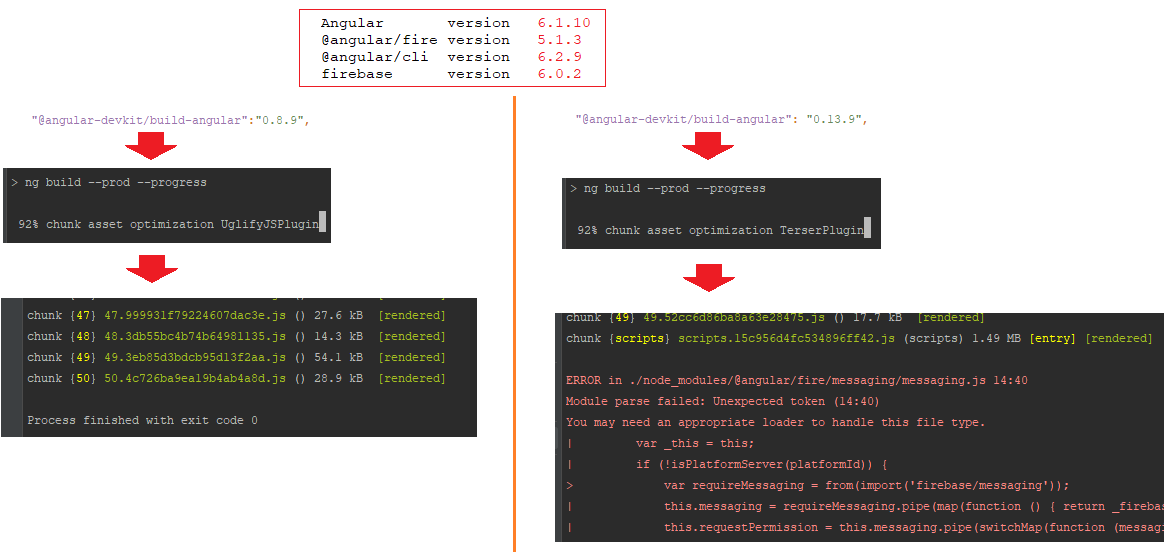This screenshot has height=552, width=1170.
Task: Click the '@angular/cli' package name
Action: 374,57
